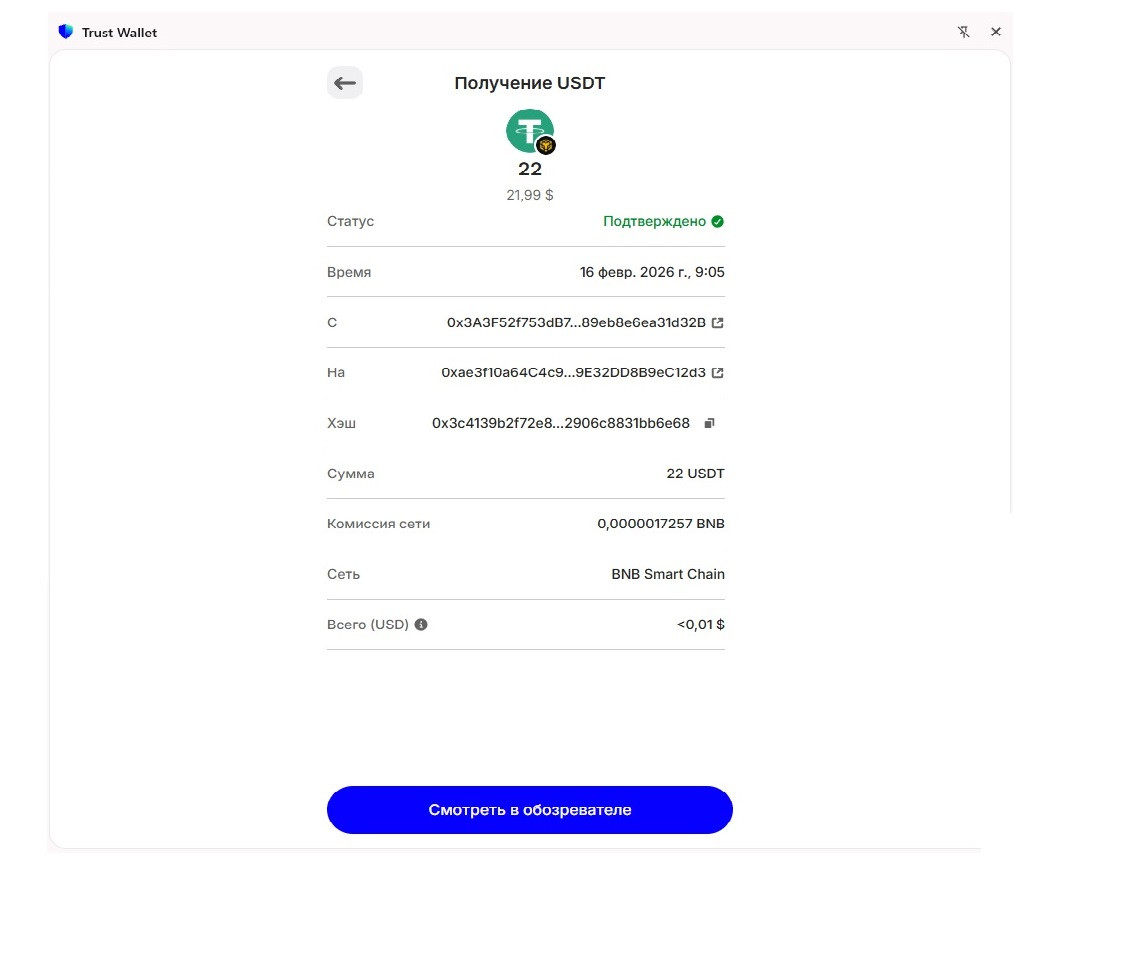Click the green confirmed checkmark icon
This screenshot has height=959, width=1140.
718,222
